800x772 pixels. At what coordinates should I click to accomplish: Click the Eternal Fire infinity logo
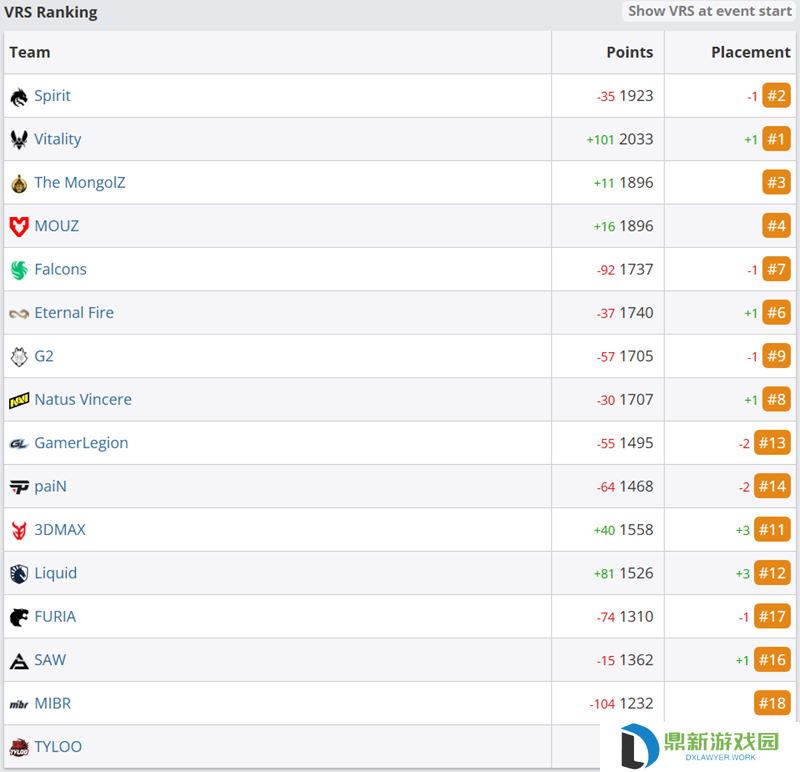19,314
